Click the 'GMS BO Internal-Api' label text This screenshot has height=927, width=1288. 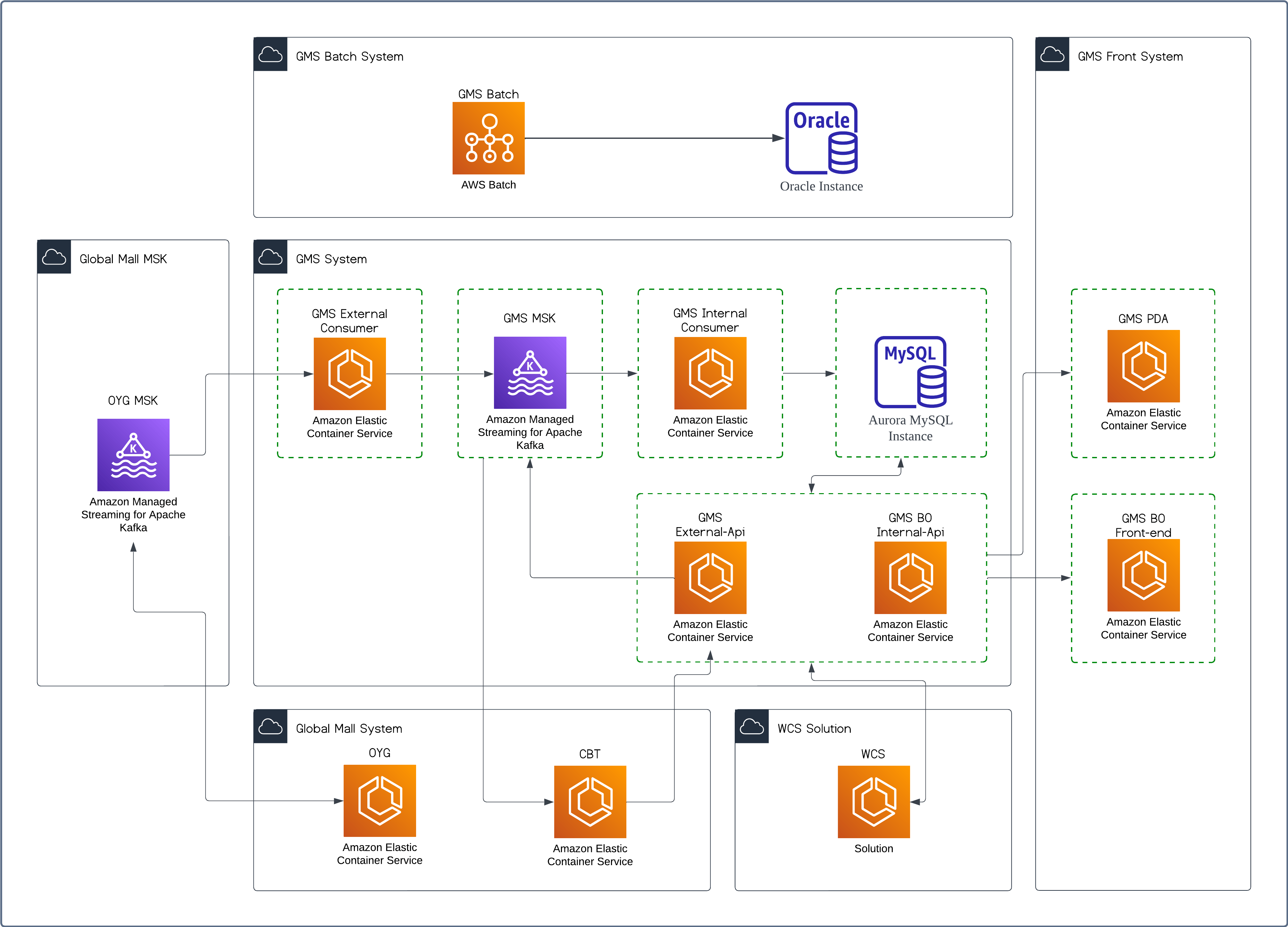[x=910, y=525]
